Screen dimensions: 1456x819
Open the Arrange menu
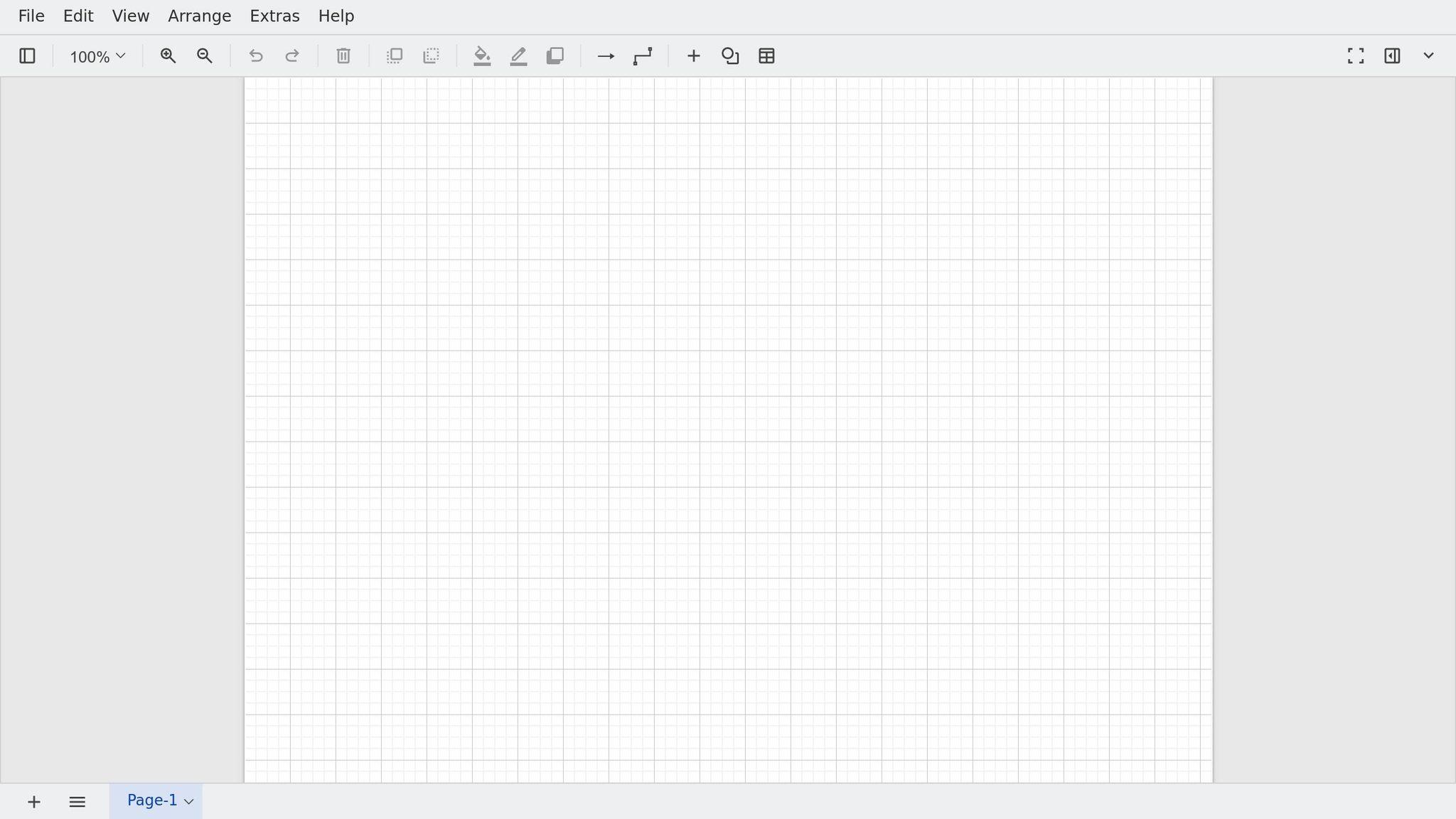point(199,16)
